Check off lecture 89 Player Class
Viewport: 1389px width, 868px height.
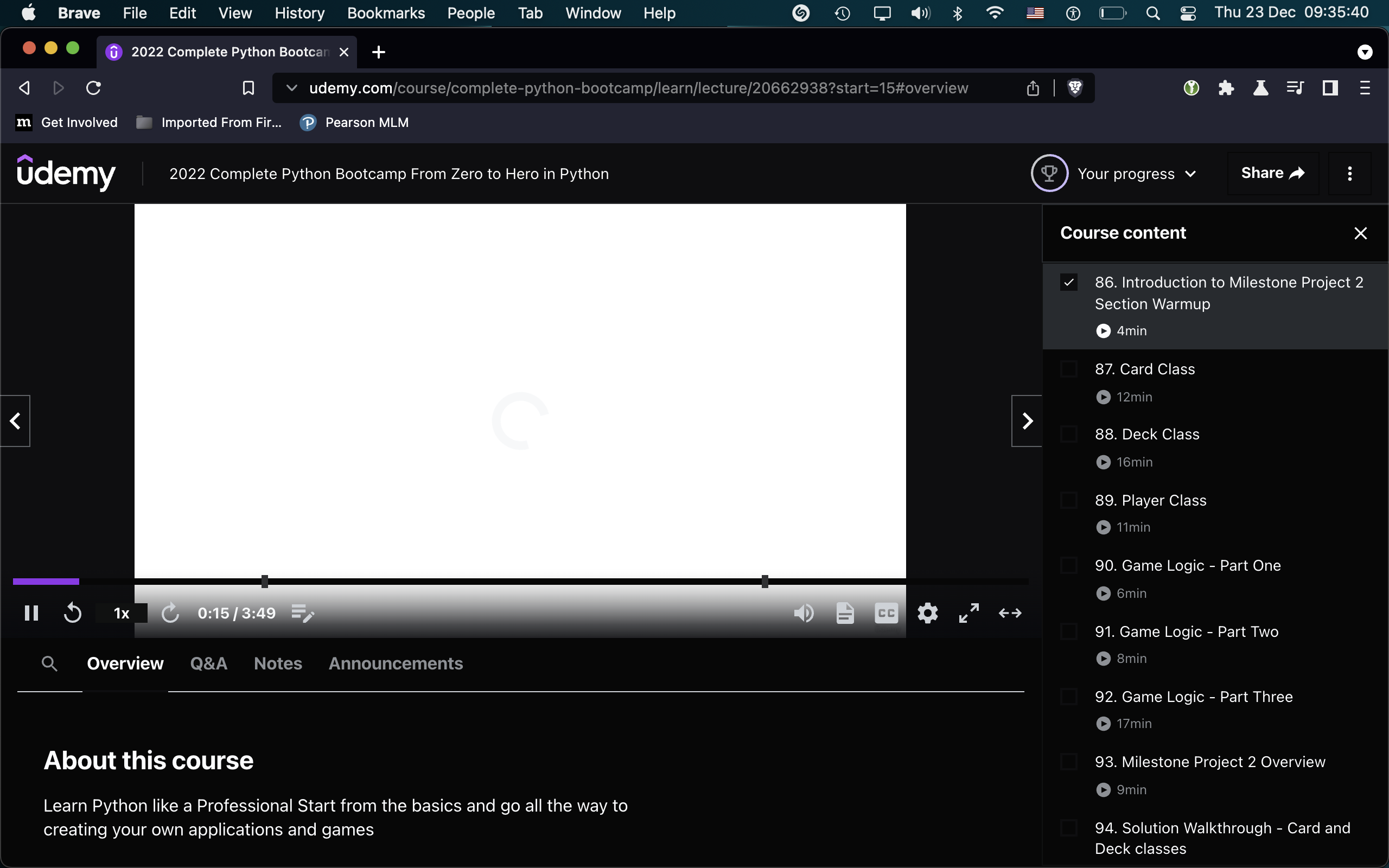click(1069, 500)
